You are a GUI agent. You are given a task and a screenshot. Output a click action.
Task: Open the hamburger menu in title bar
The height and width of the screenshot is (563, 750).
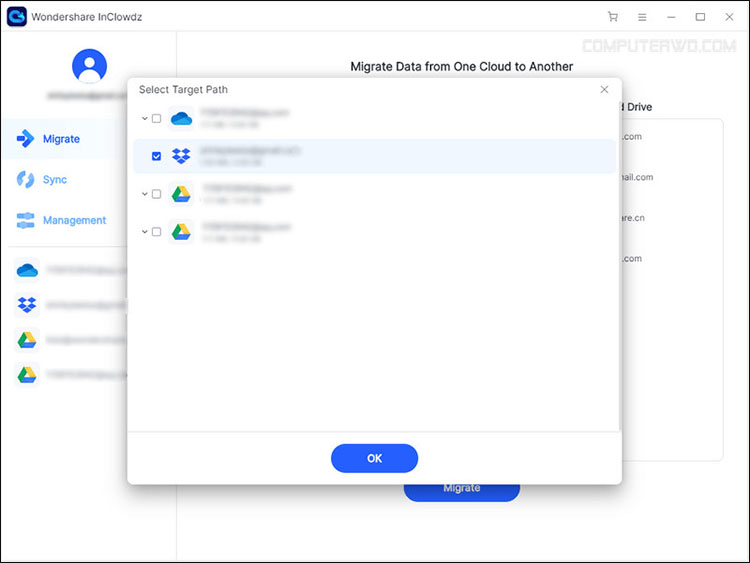coord(642,17)
